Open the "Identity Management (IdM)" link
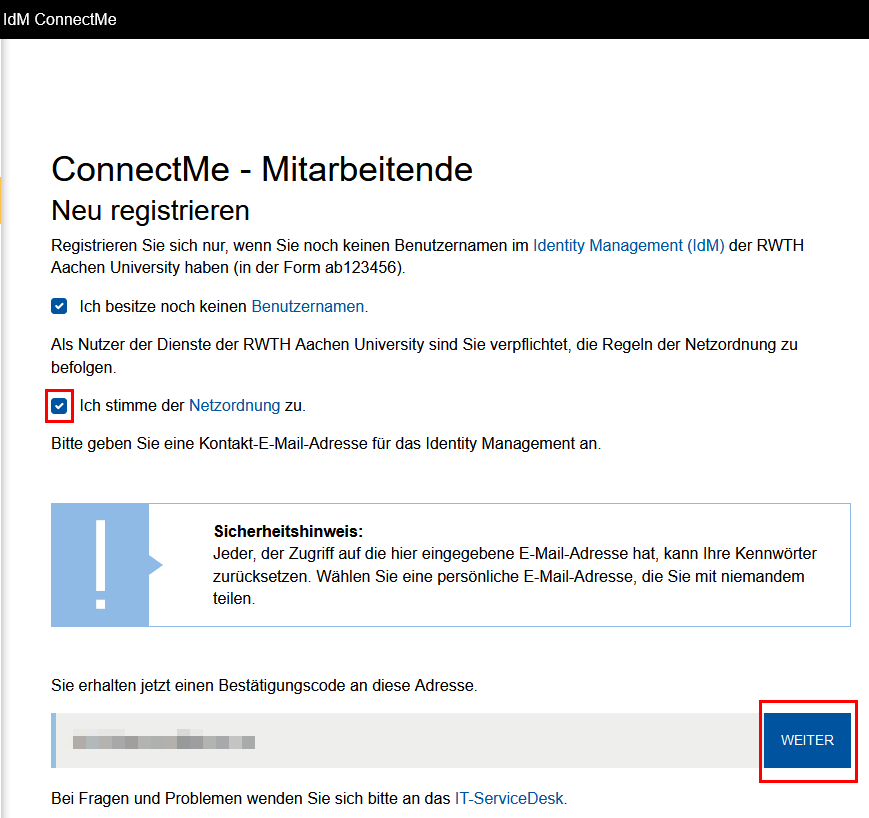The image size is (869, 818). click(x=627, y=245)
